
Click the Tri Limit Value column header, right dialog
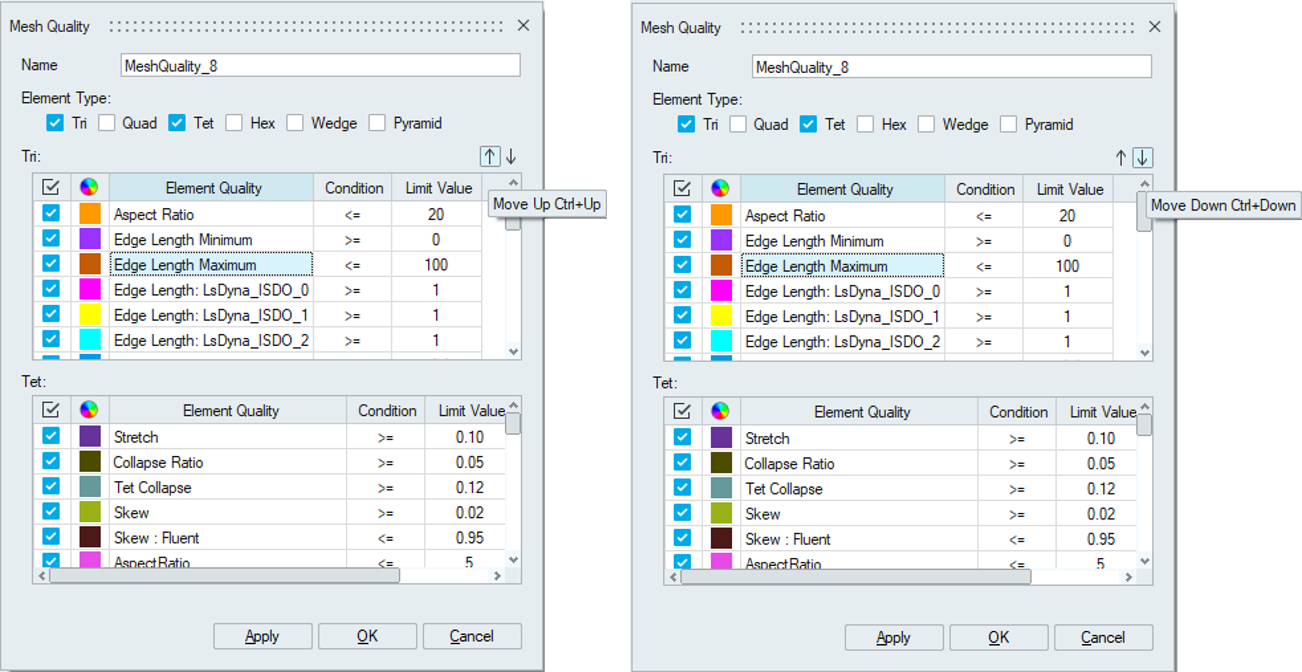(1069, 189)
